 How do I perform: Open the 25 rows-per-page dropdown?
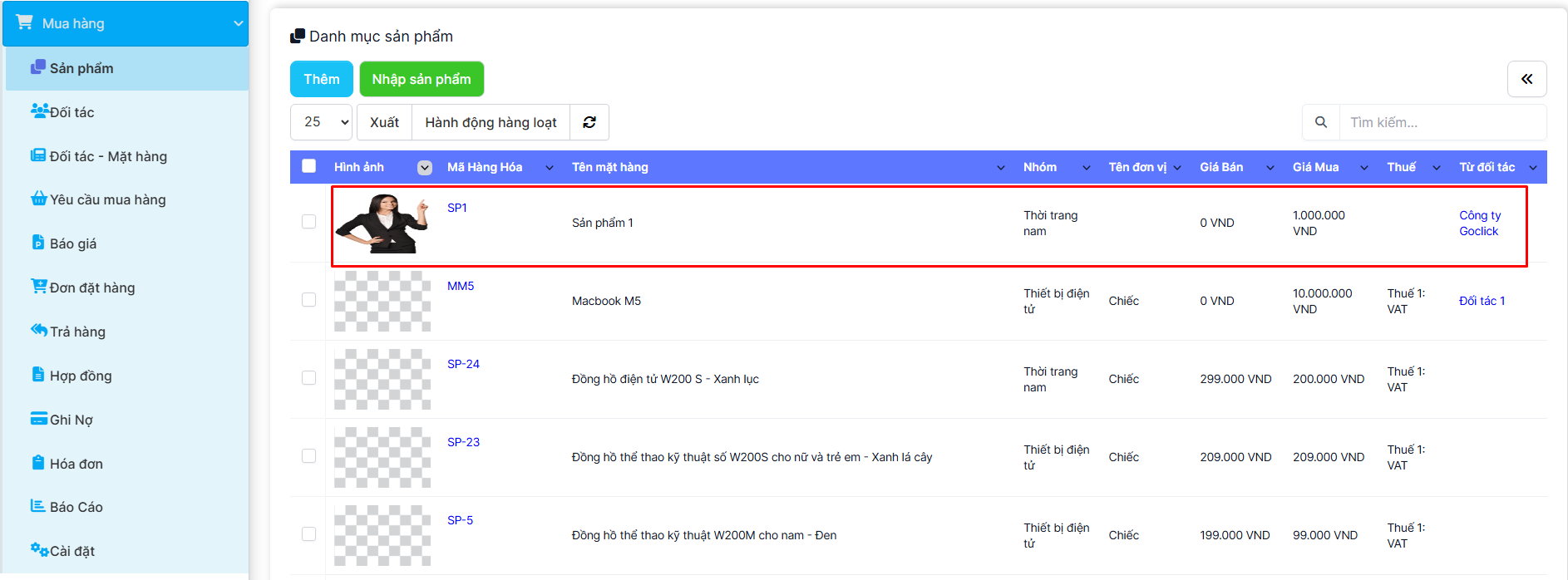(322, 122)
